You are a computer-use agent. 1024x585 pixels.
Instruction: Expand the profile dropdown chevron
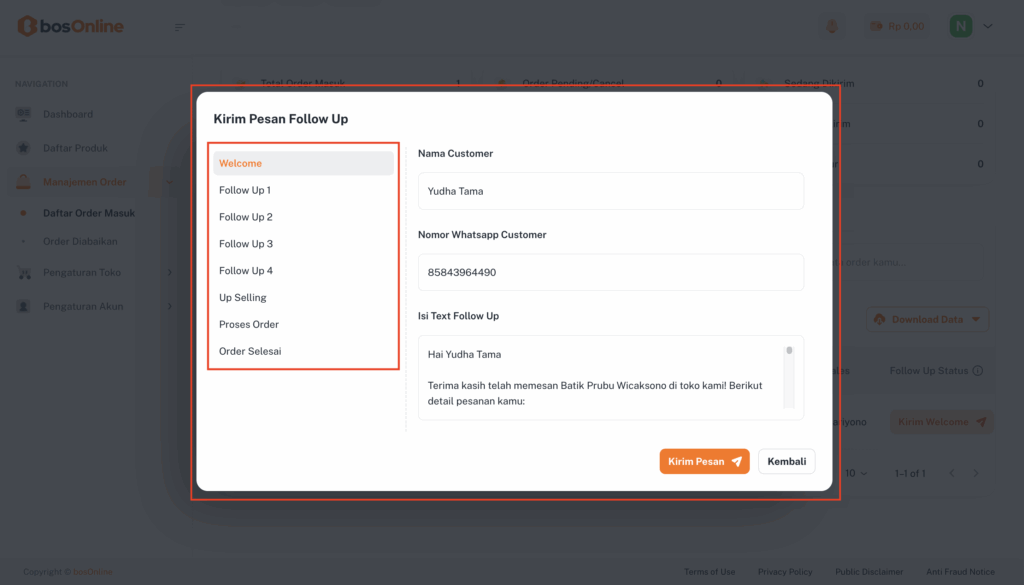coord(988,26)
